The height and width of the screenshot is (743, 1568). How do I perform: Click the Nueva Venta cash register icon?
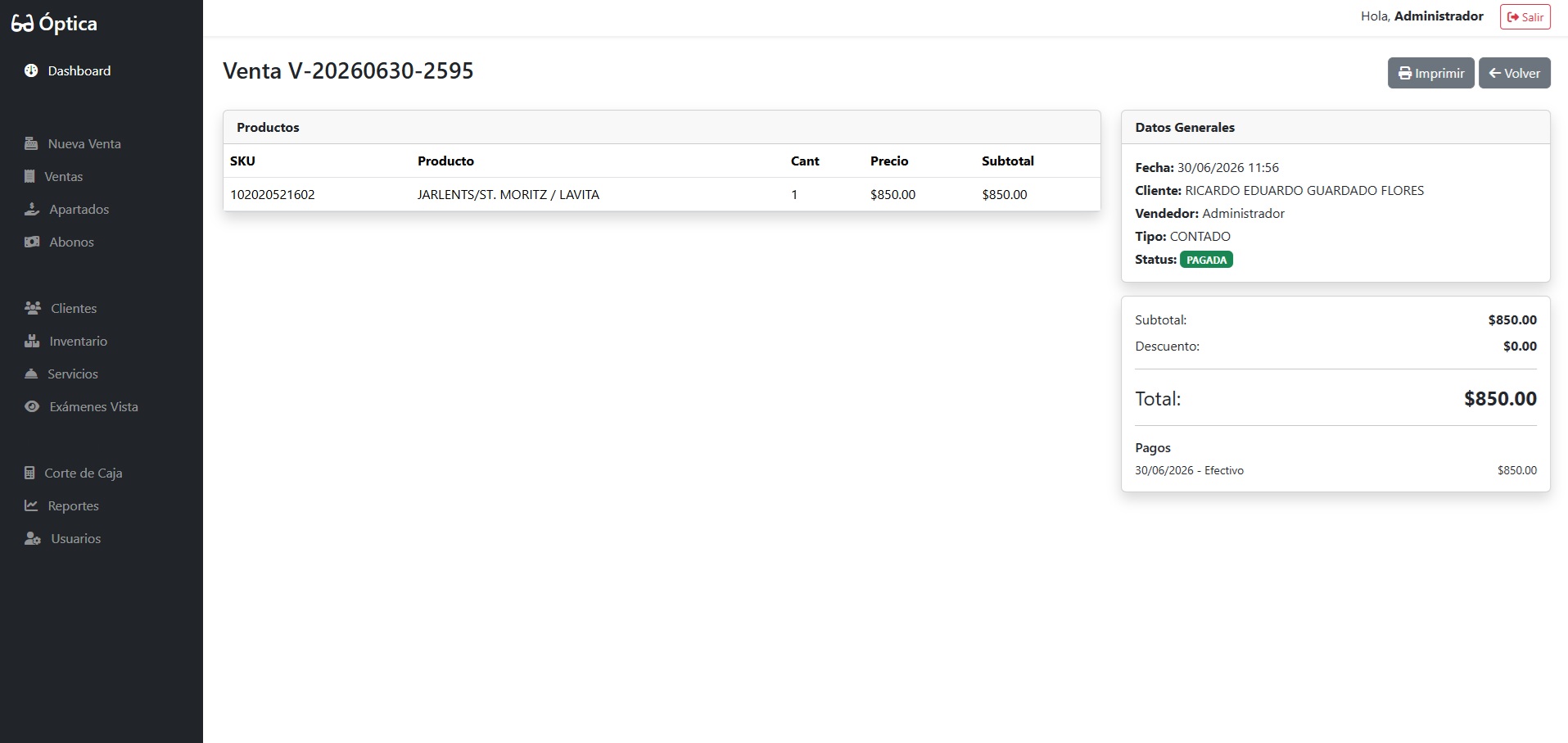click(31, 143)
